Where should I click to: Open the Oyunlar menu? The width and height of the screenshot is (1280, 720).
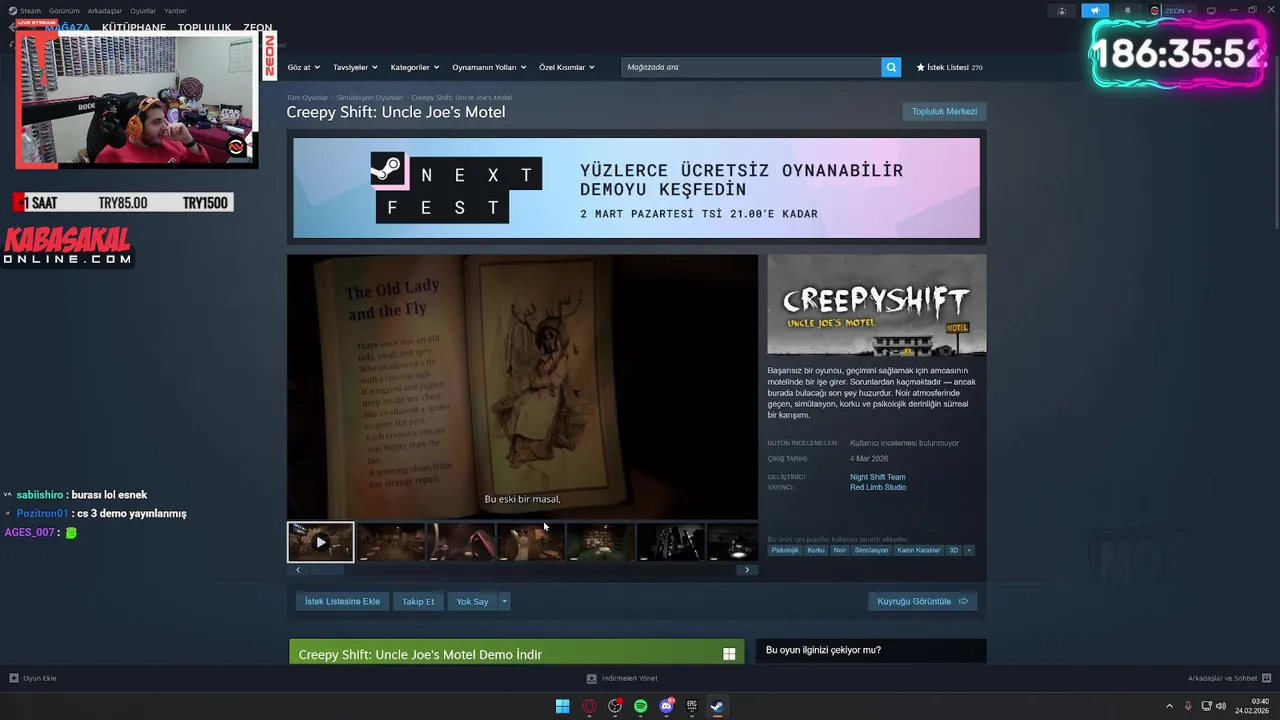click(143, 10)
